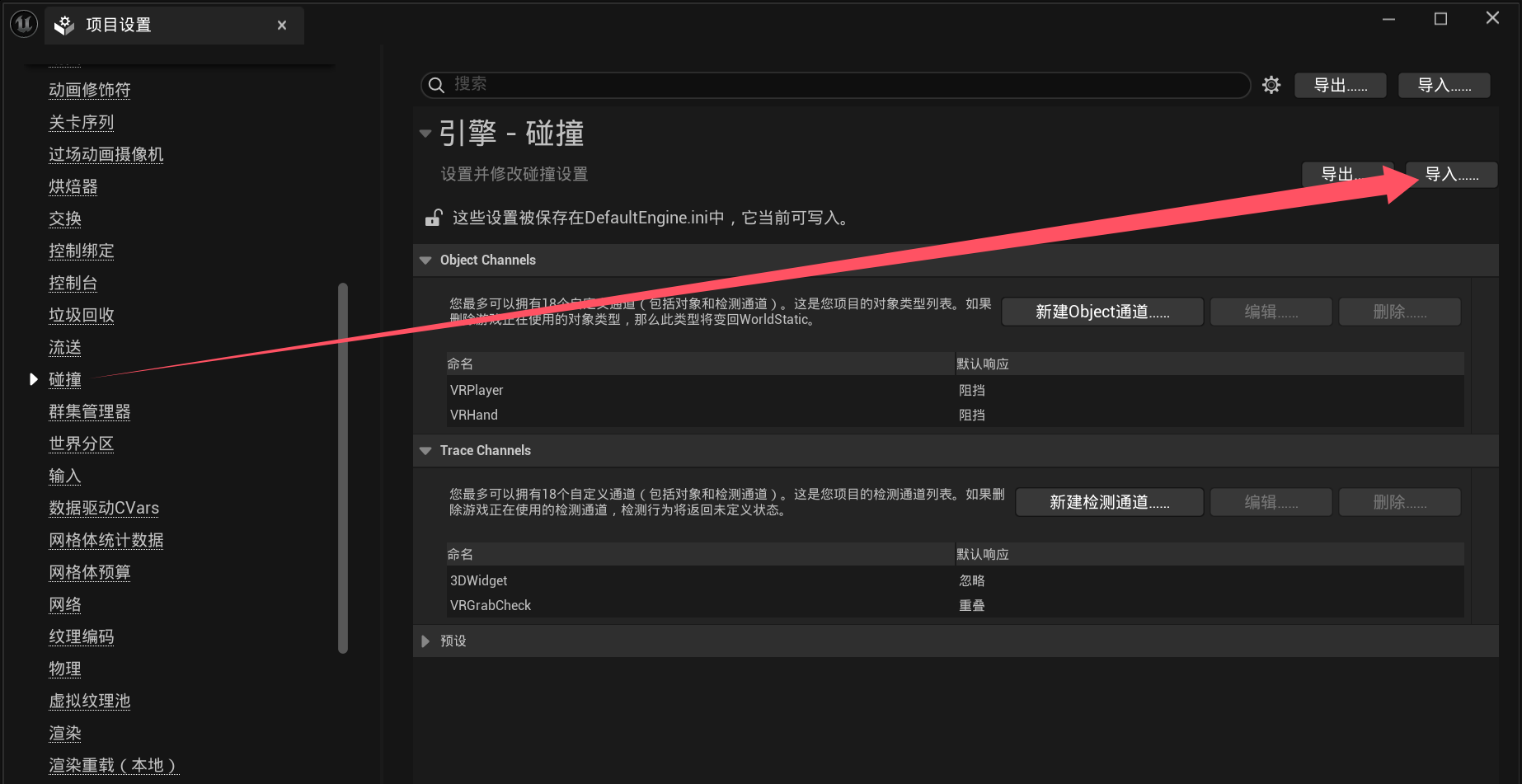The image size is (1522, 784).
Task: Click the magnifier icon in search bar
Action: (437, 85)
